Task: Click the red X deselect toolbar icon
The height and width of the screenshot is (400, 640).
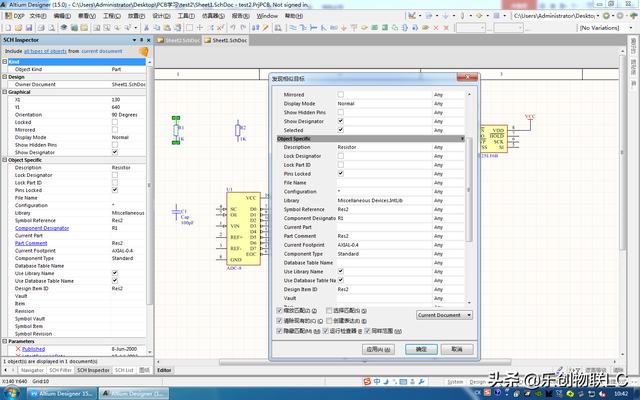Action: 220,28
